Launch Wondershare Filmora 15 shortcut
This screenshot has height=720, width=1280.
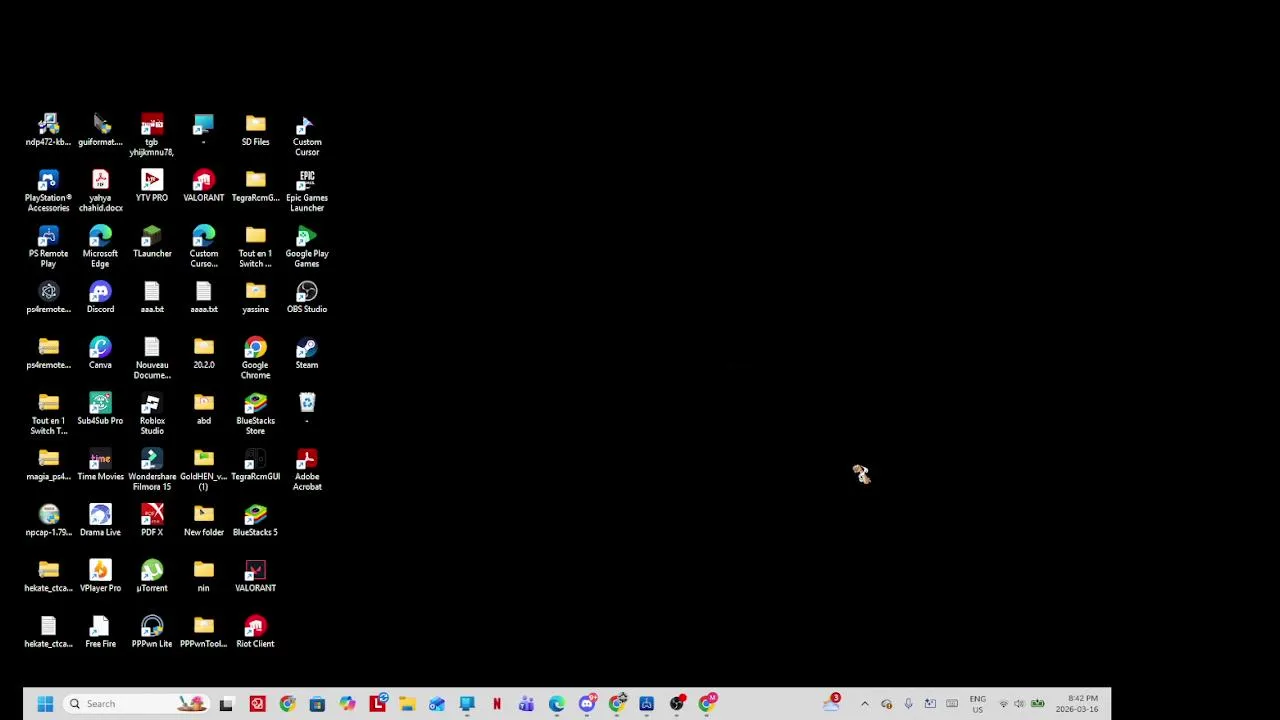coord(152,470)
